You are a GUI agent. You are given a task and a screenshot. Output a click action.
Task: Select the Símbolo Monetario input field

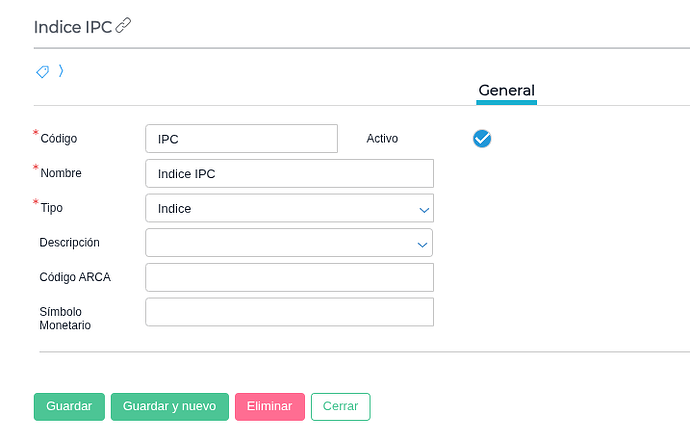[289, 312]
